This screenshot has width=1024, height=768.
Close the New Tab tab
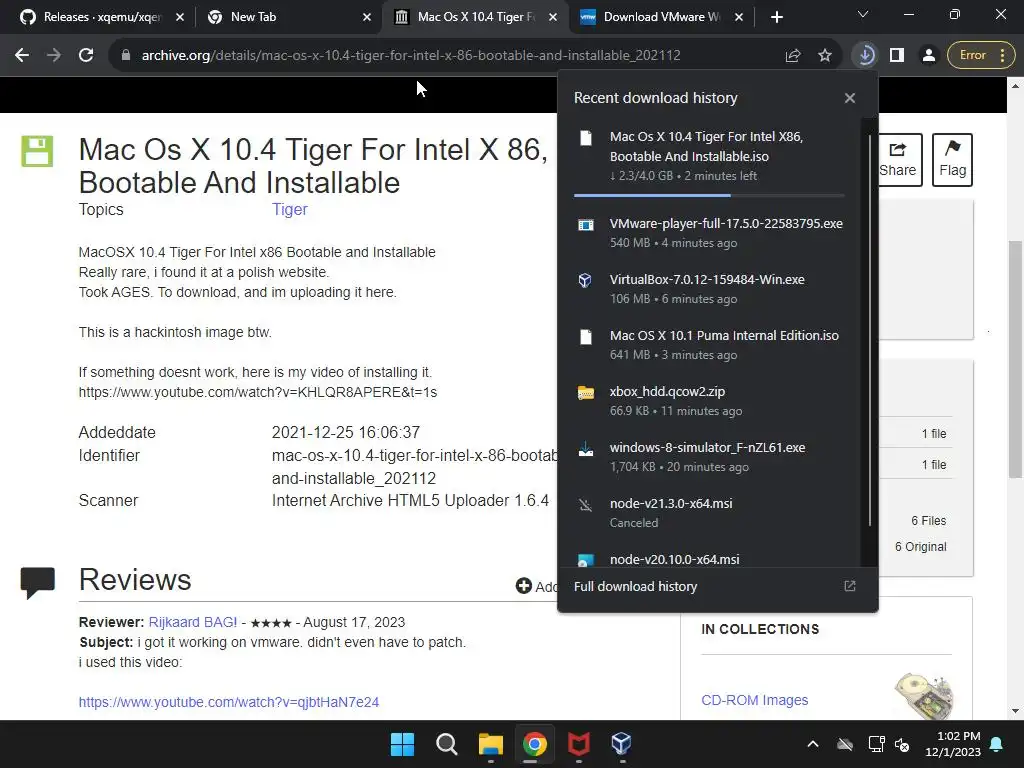pyautogui.click(x=366, y=18)
